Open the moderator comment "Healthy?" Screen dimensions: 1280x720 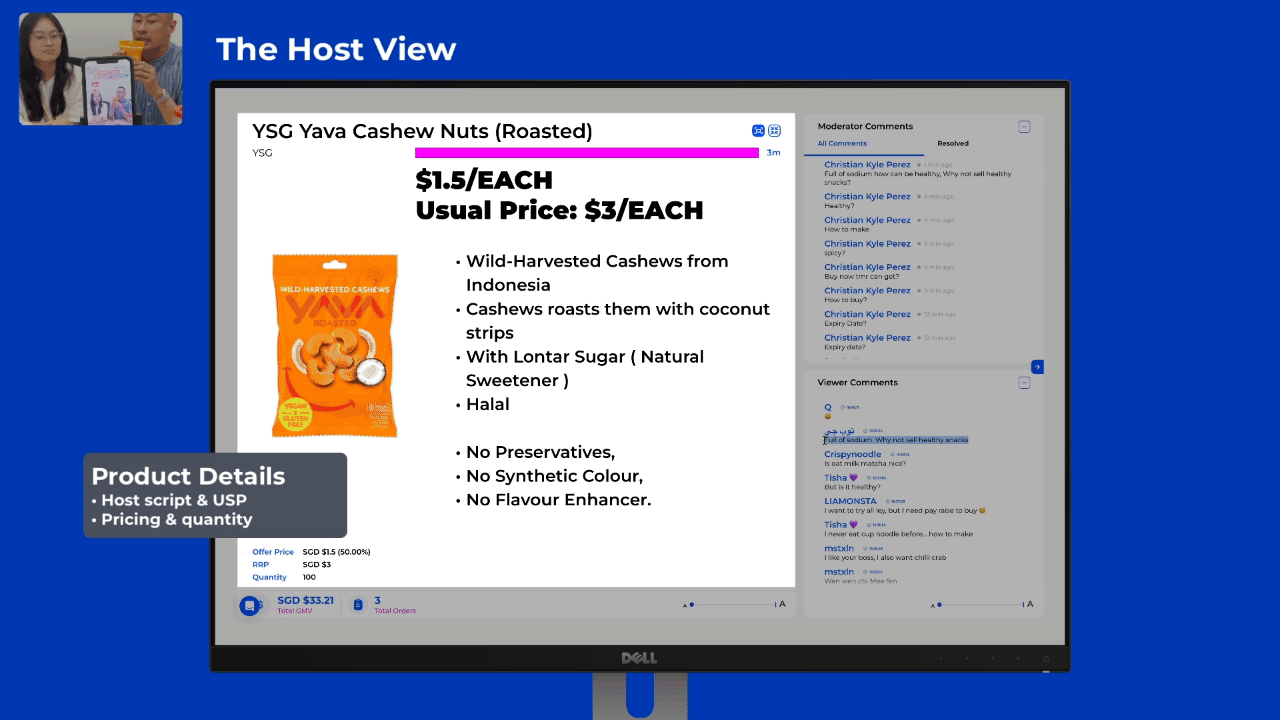(839, 206)
